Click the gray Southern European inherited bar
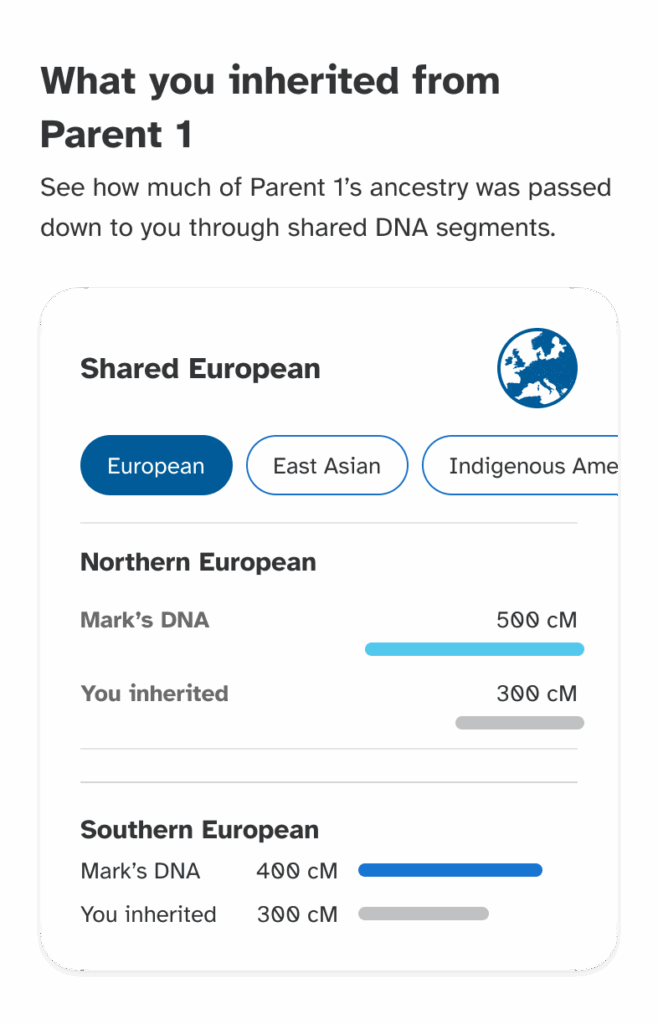This screenshot has height=1024, width=658. (423, 913)
